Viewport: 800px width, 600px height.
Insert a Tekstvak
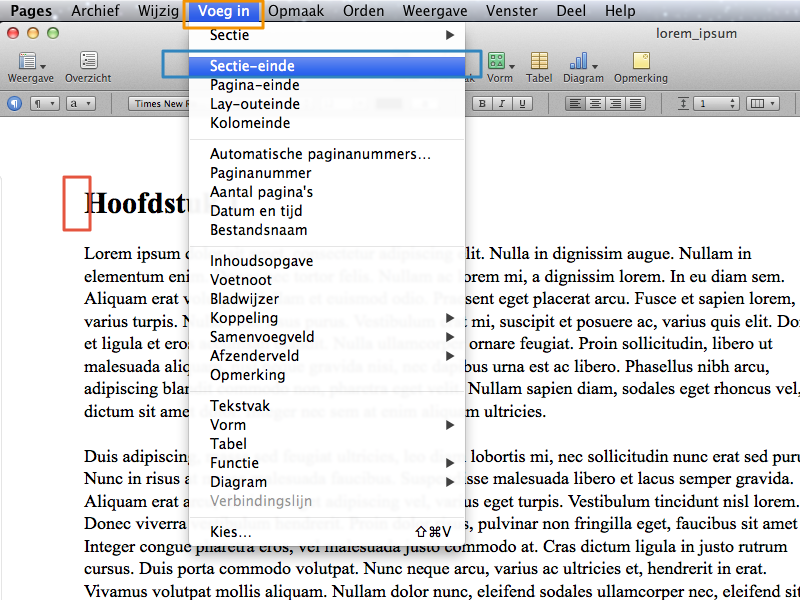tap(327, 406)
